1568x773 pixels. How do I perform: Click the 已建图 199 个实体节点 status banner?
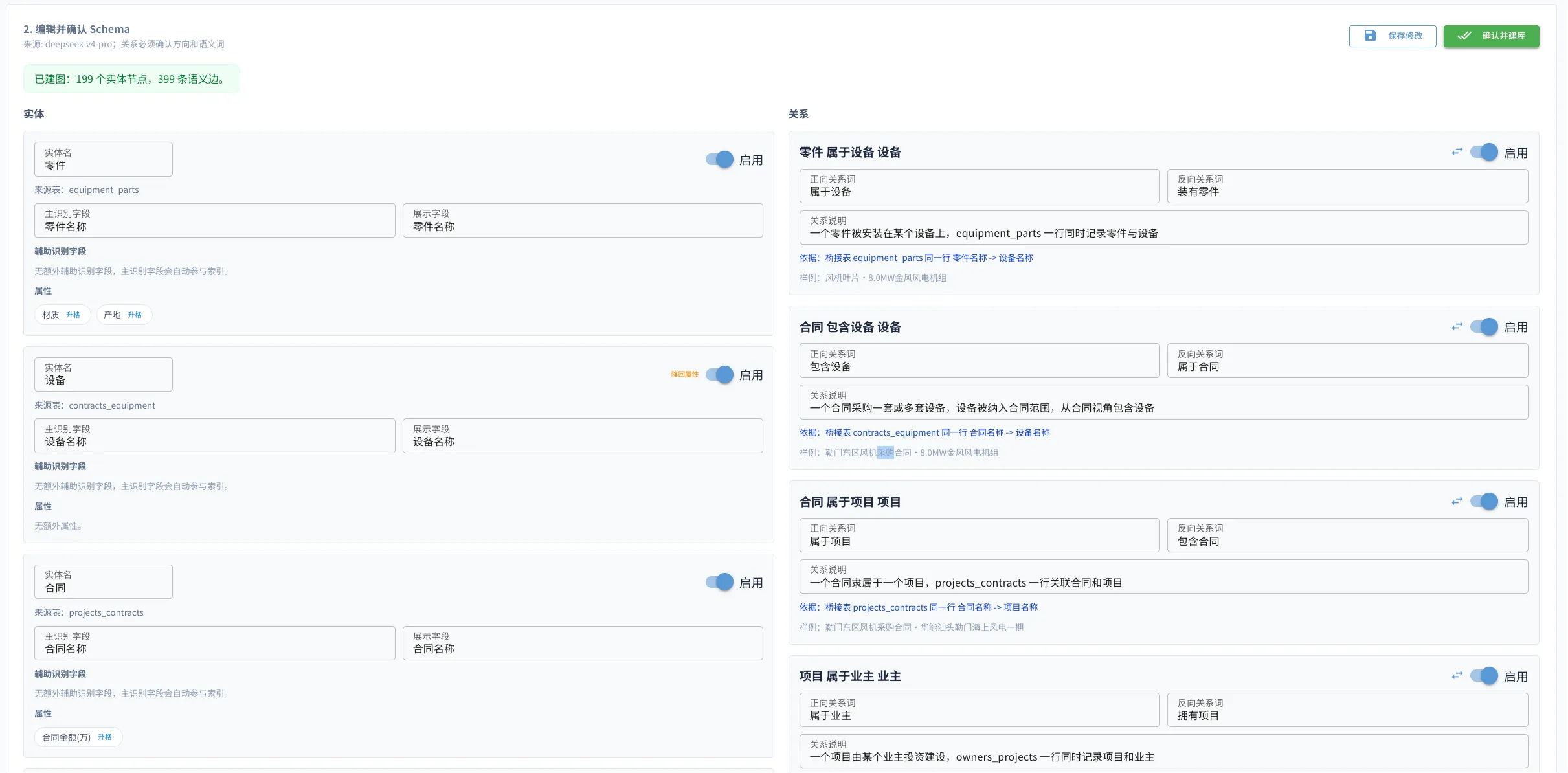coord(131,79)
